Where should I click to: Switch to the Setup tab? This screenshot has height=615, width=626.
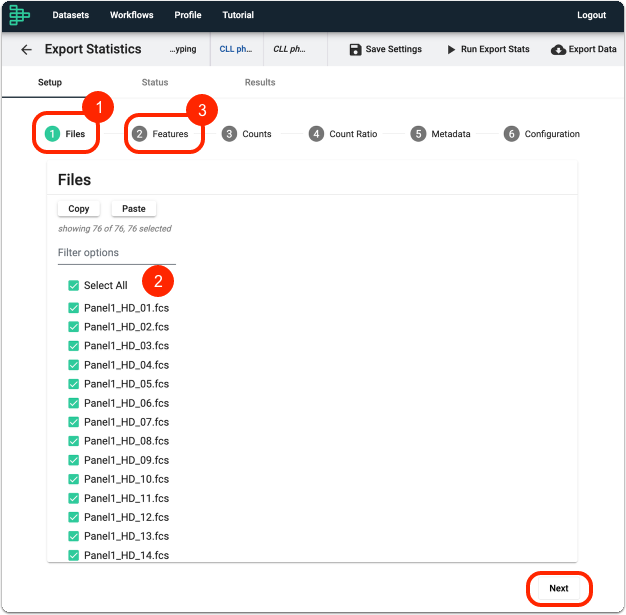click(x=50, y=82)
